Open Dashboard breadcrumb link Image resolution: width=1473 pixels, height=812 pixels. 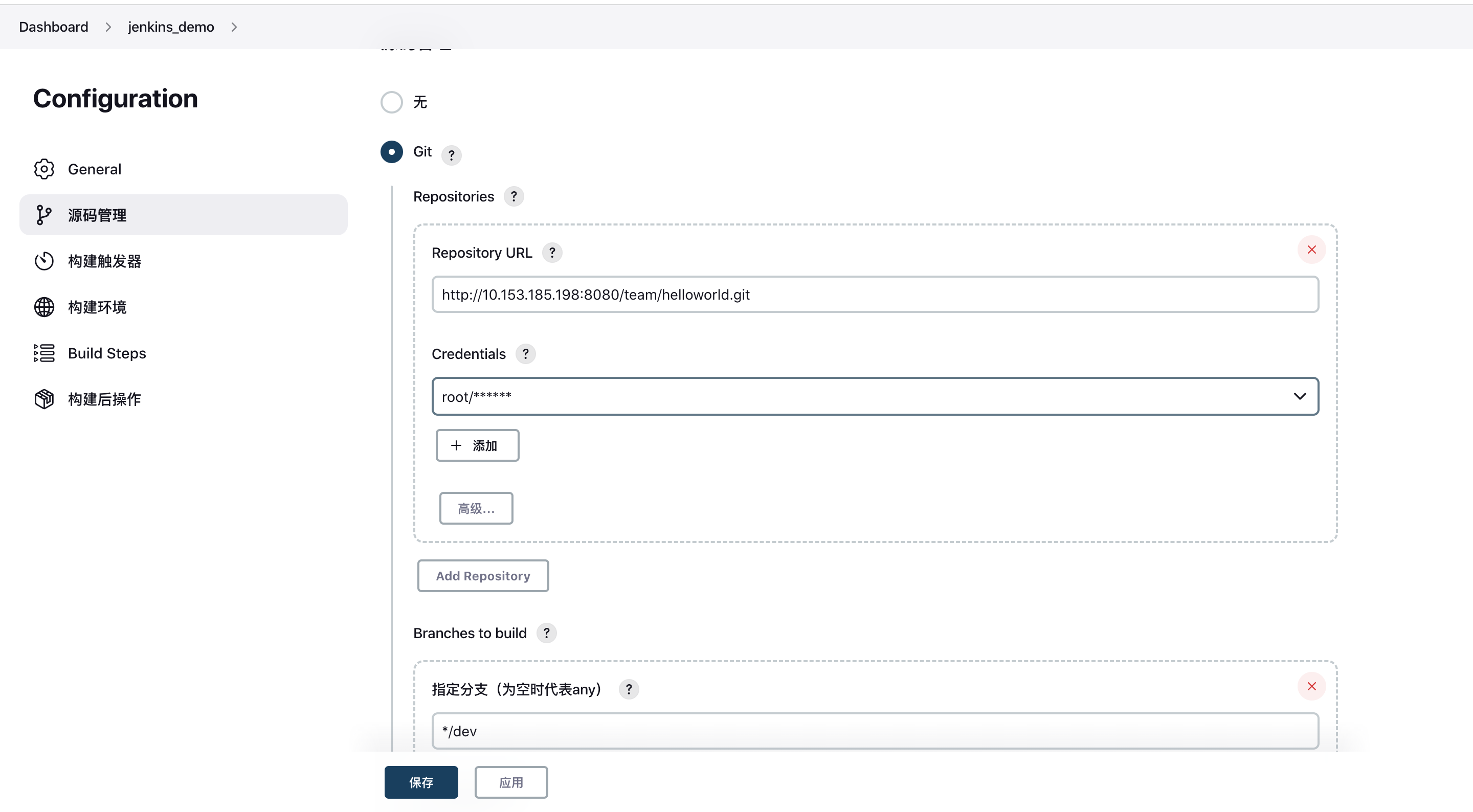(54, 27)
